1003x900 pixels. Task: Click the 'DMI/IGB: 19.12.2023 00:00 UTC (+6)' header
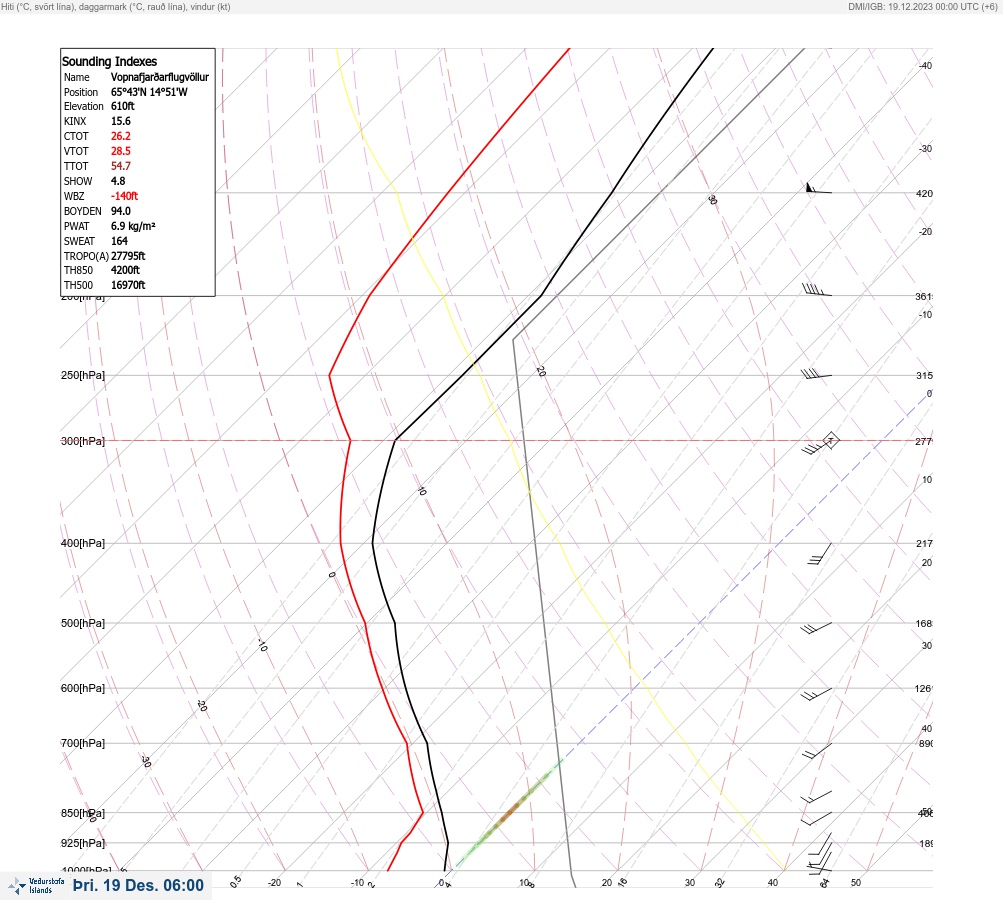(x=923, y=6)
